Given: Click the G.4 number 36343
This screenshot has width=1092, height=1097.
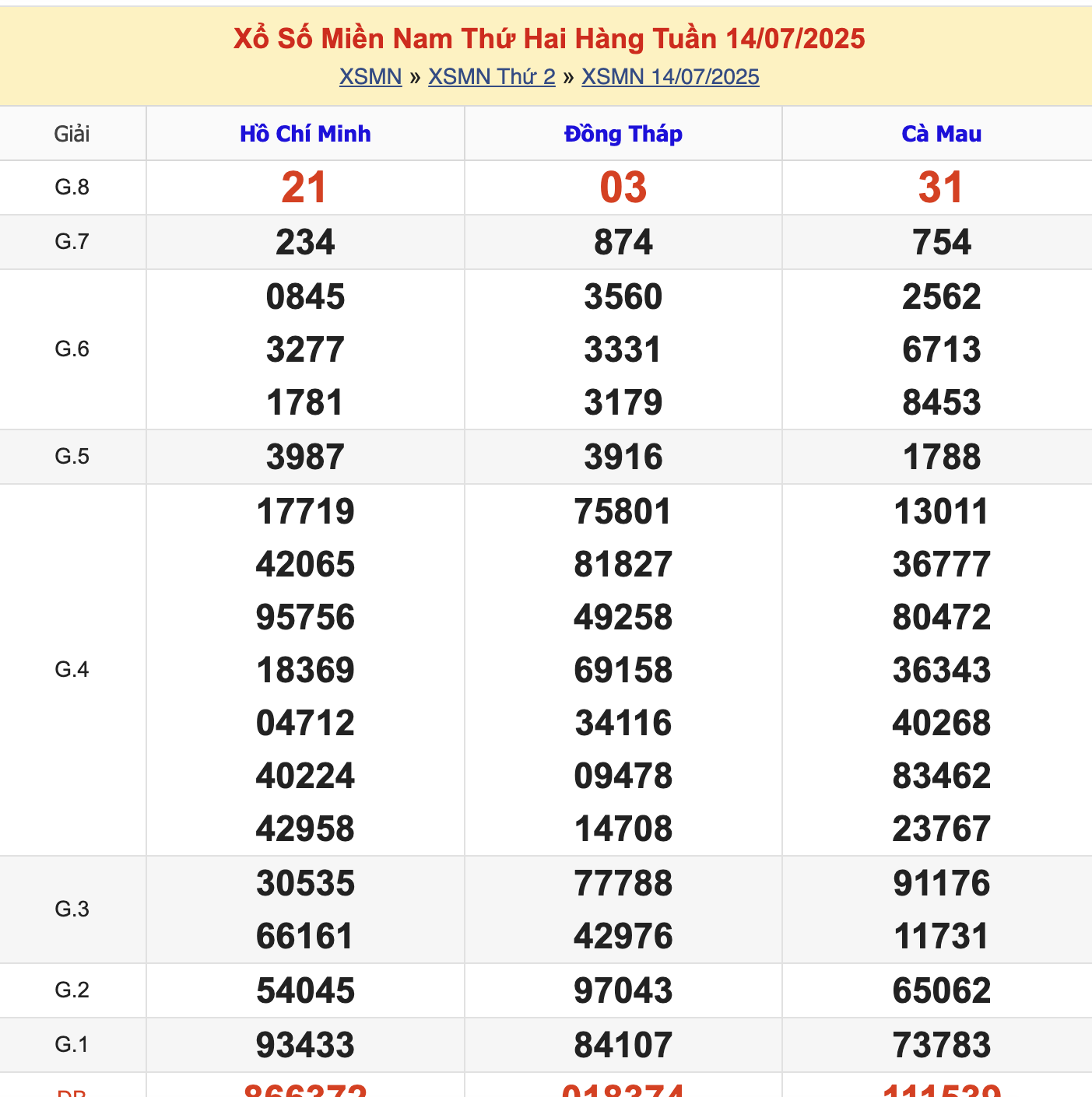Looking at the screenshot, I should (942, 670).
